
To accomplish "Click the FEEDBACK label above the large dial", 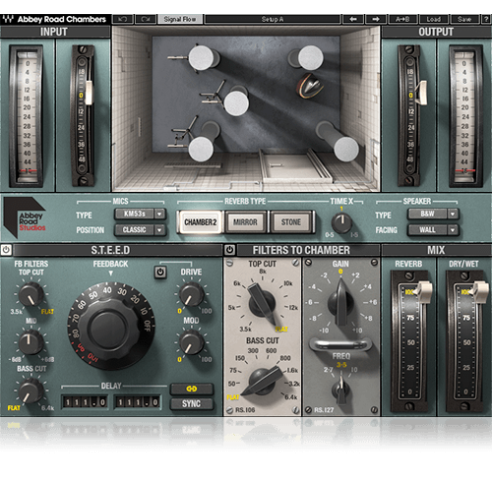I will tap(110, 264).
